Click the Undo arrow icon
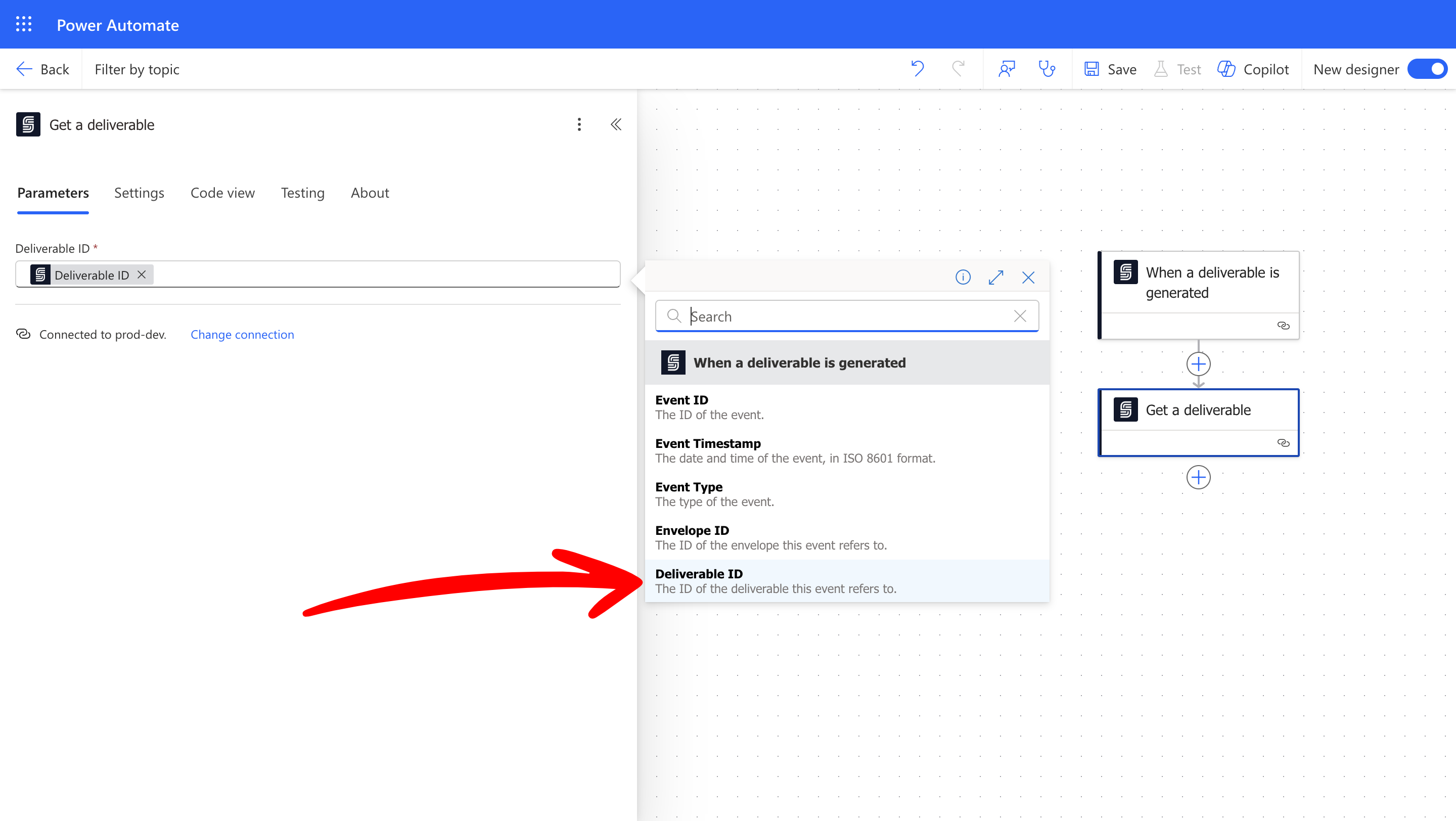1456x821 pixels. tap(918, 69)
